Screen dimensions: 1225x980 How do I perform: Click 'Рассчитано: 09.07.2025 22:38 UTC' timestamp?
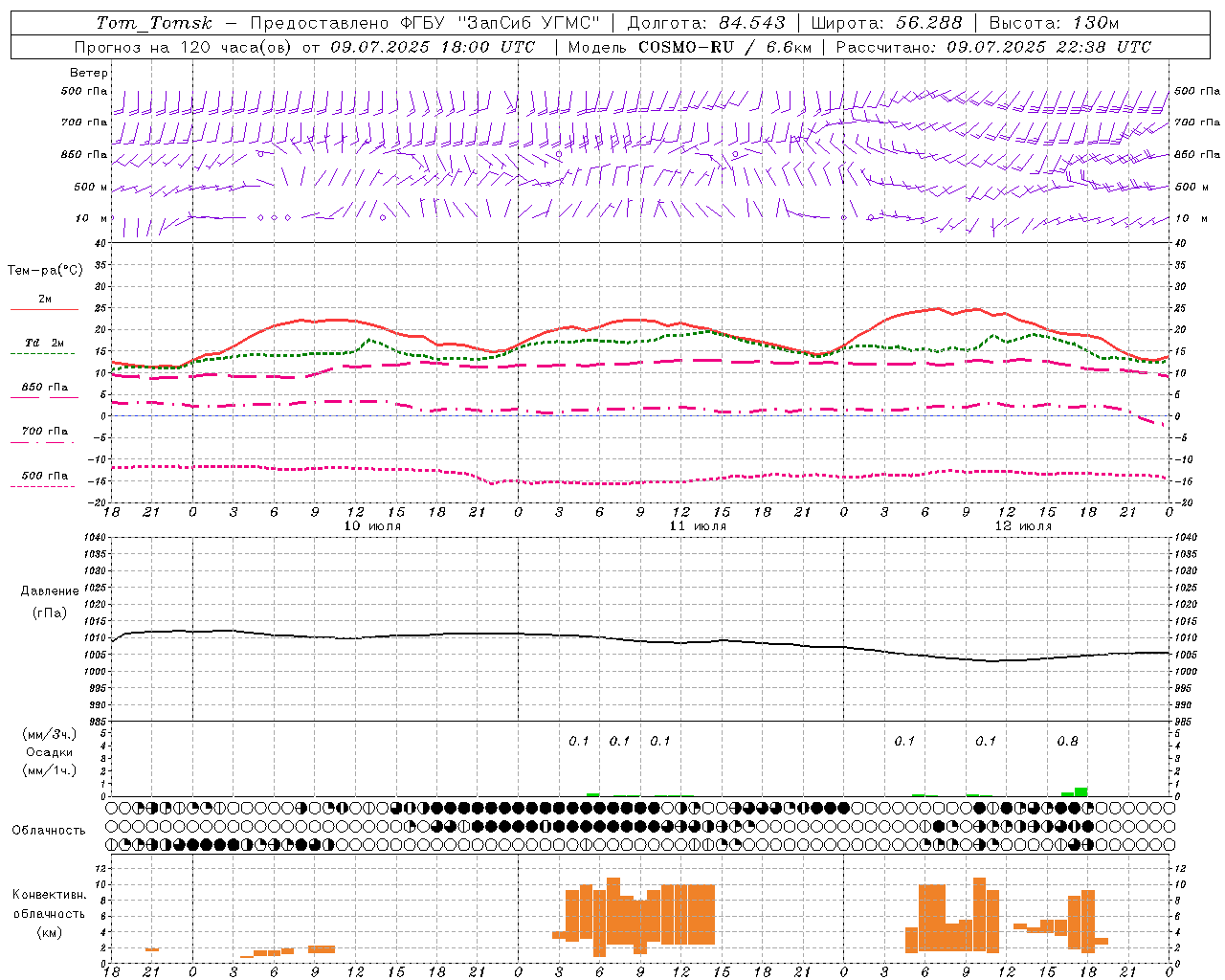coord(993,47)
